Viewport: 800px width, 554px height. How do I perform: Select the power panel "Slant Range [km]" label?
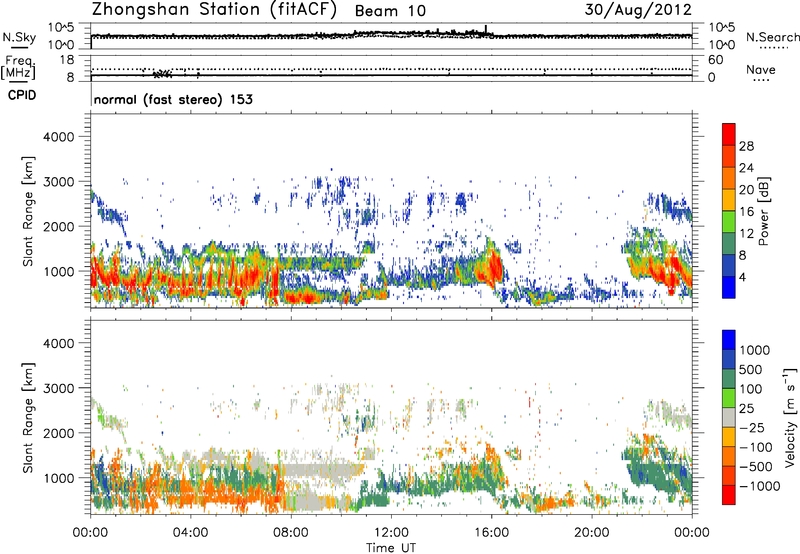[28, 211]
